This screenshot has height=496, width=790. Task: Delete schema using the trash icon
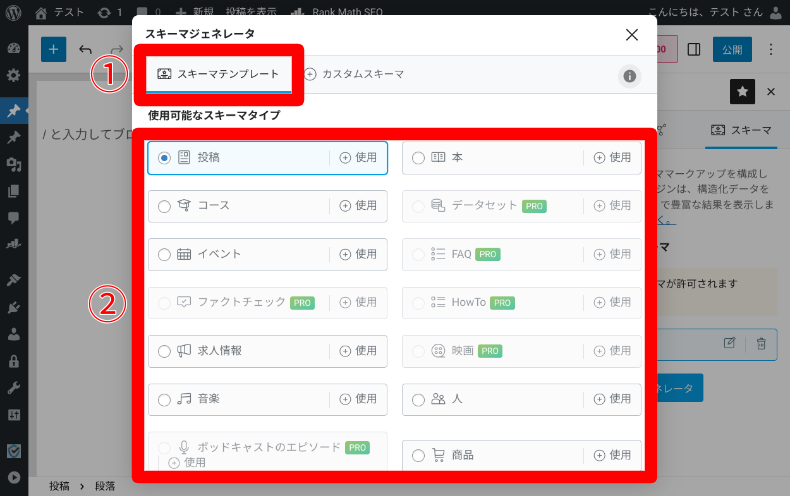(x=761, y=343)
